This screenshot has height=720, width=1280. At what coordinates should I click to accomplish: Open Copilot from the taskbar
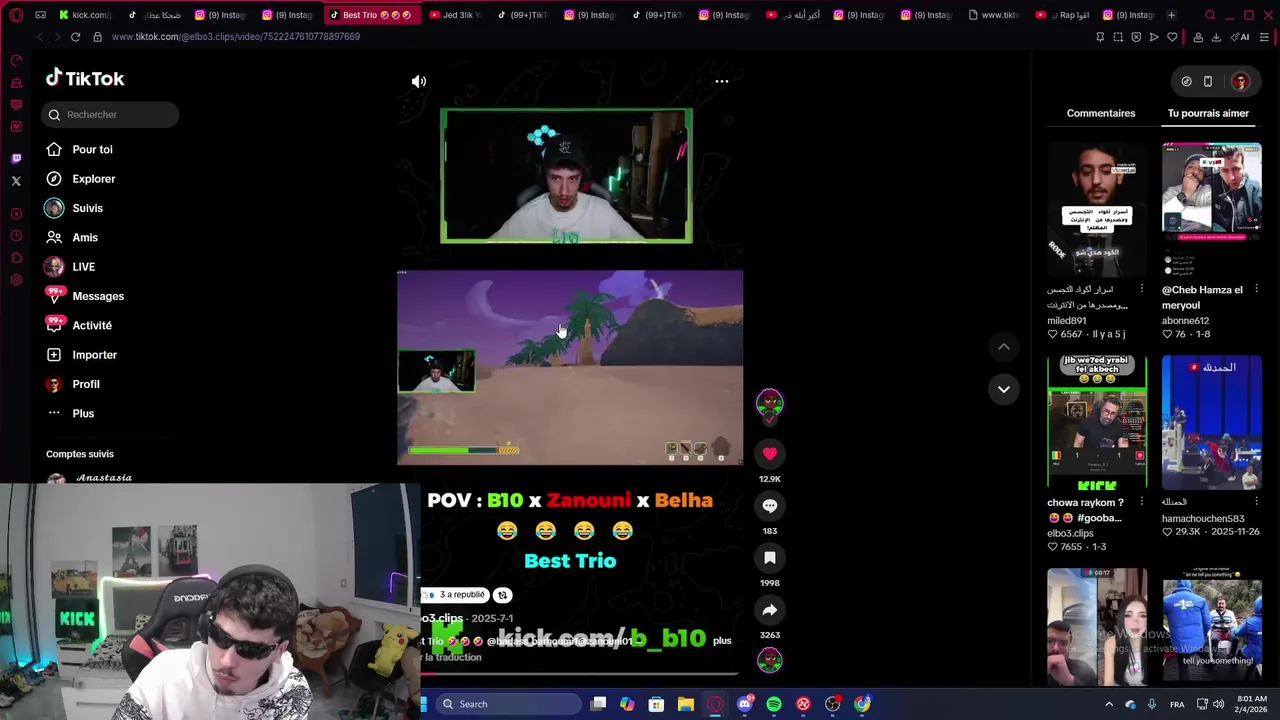coord(627,704)
